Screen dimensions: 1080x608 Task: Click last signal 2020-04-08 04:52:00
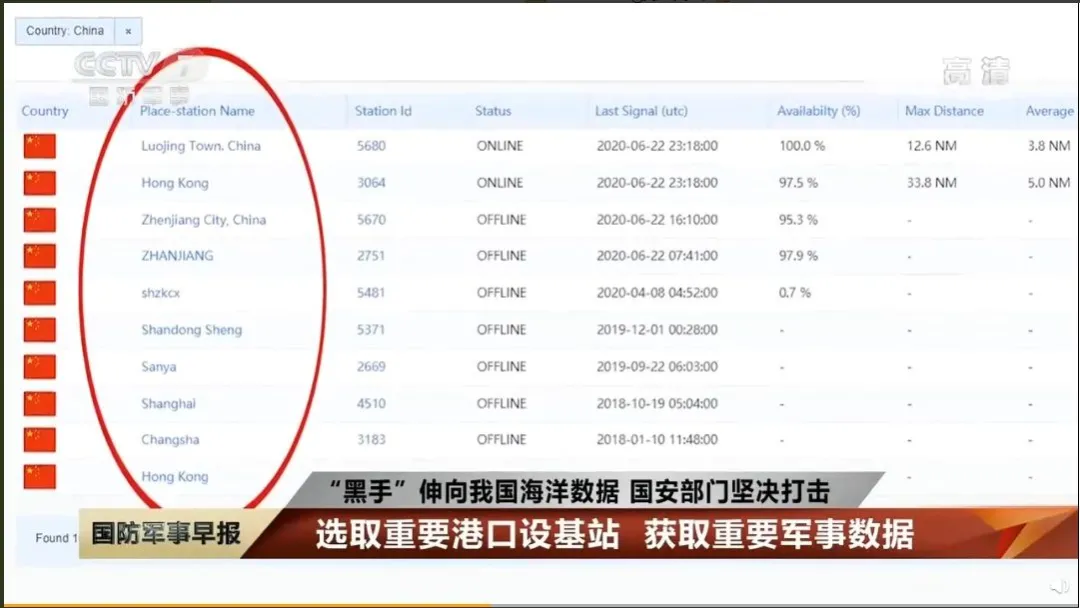pos(657,293)
